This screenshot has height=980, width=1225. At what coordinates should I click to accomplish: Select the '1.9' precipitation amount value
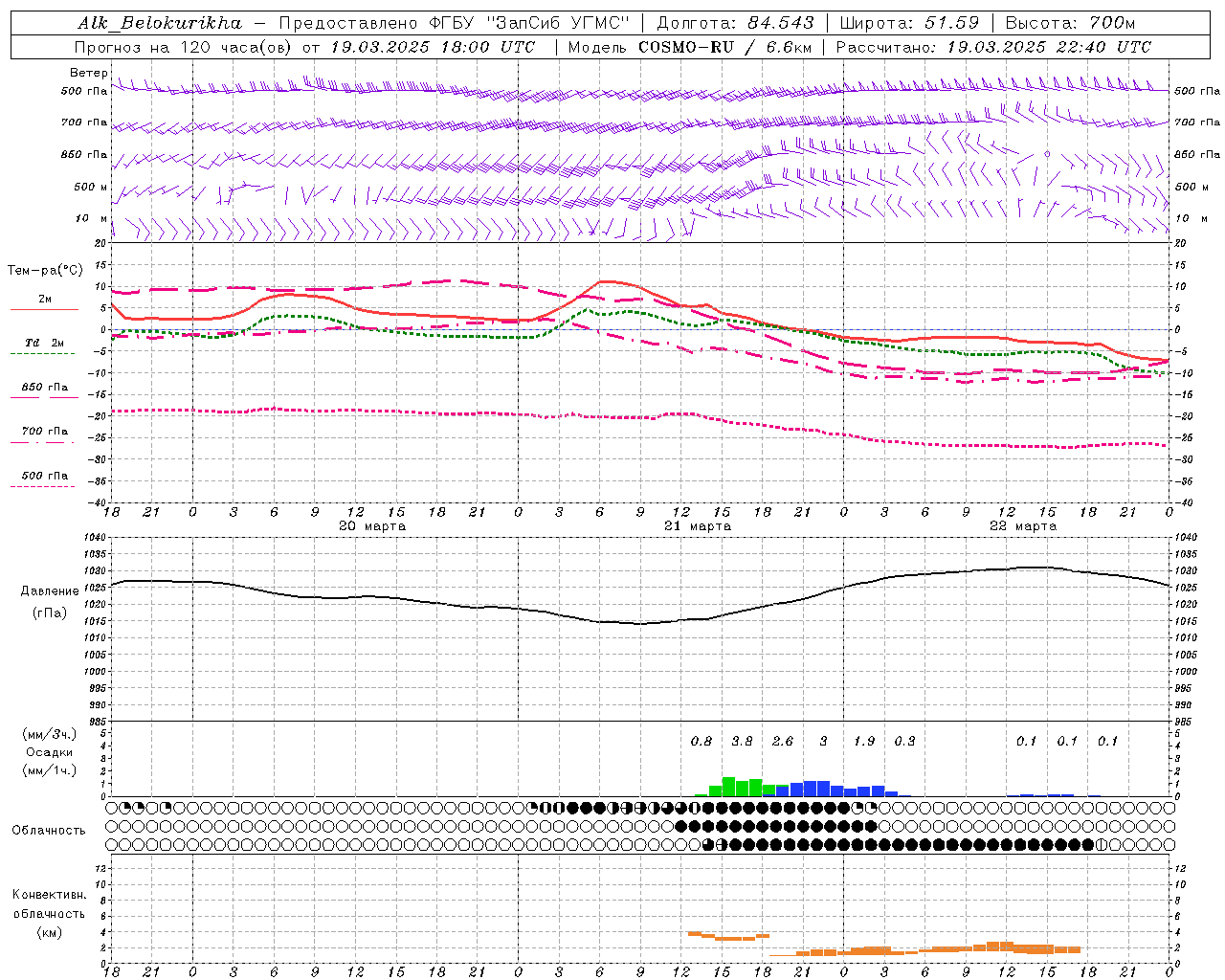(x=864, y=742)
